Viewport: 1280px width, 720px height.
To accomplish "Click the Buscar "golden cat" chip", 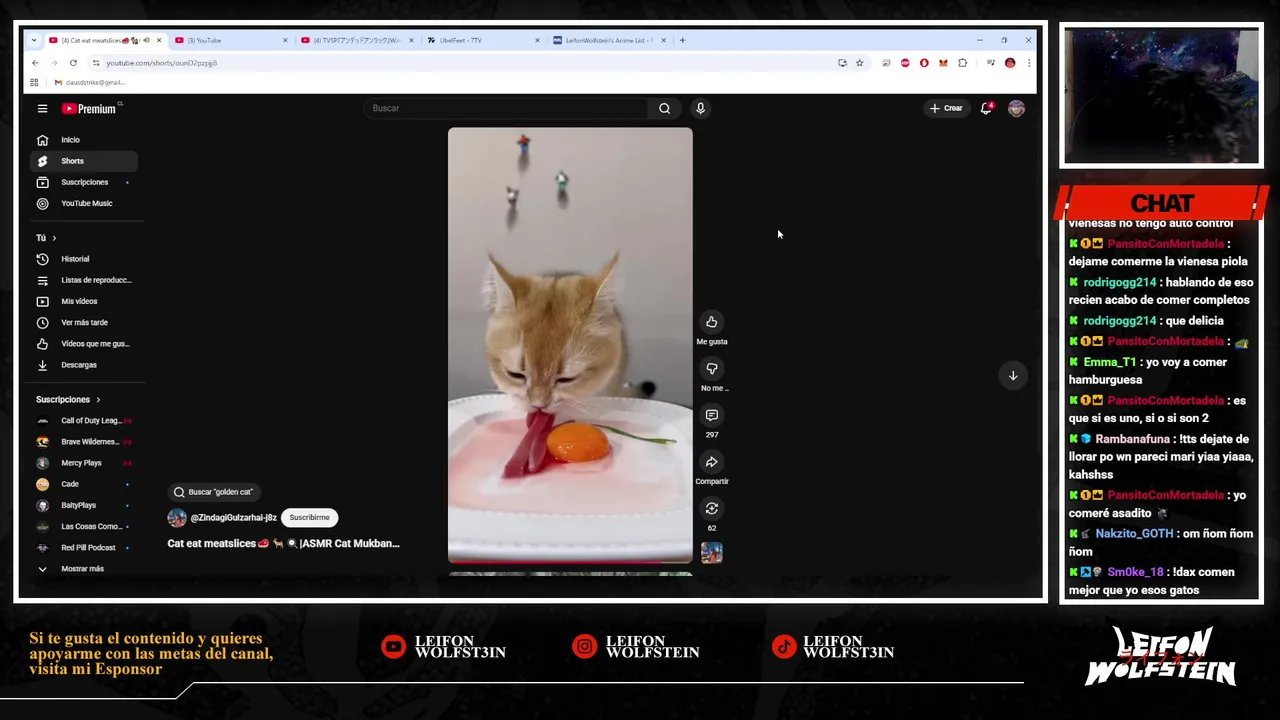I will click(x=213, y=492).
